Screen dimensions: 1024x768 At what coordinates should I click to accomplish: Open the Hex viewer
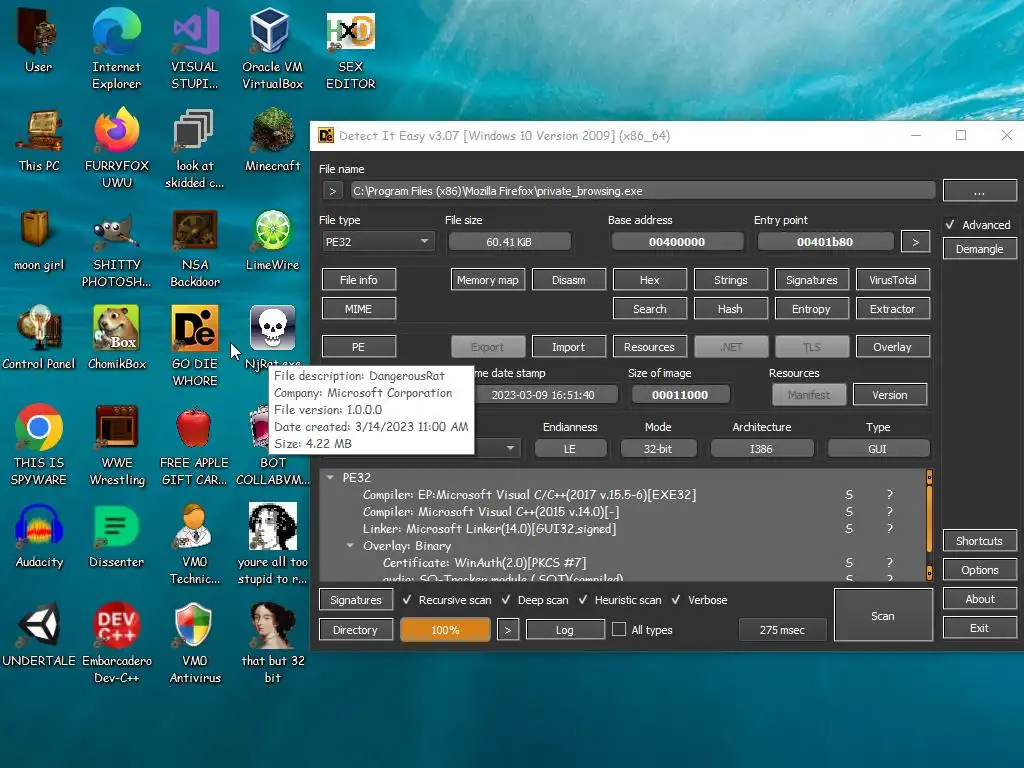[x=650, y=280]
